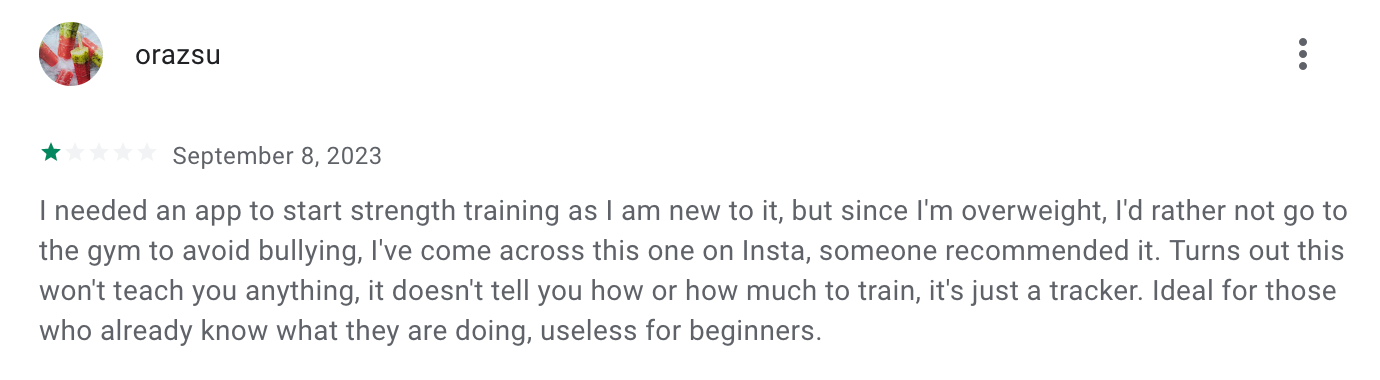The image size is (1380, 380).
Task: Click the username orazsu
Action: coord(178,55)
